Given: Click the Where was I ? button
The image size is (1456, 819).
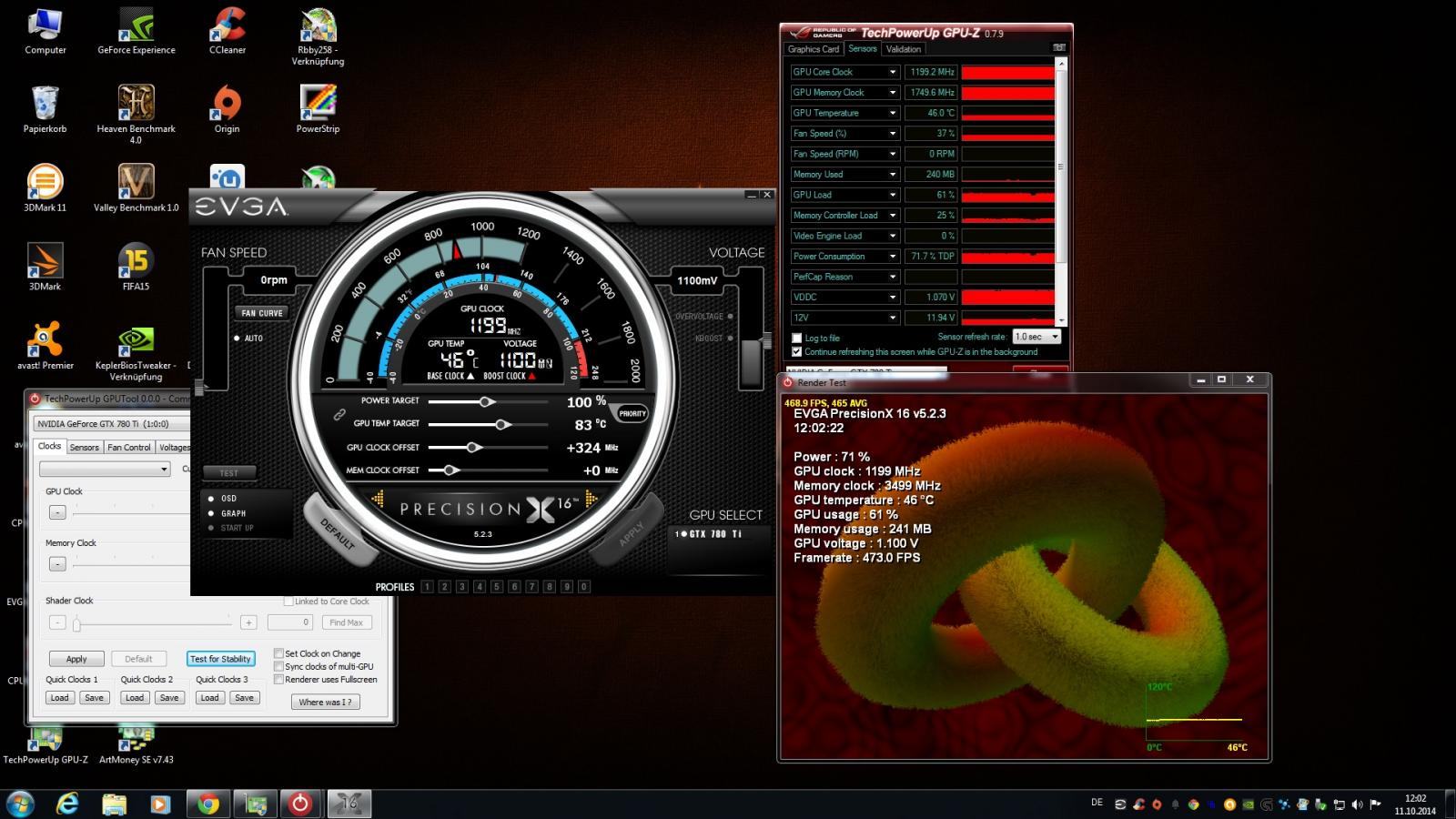Looking at the screenshot, I should [x=325, y=702].
